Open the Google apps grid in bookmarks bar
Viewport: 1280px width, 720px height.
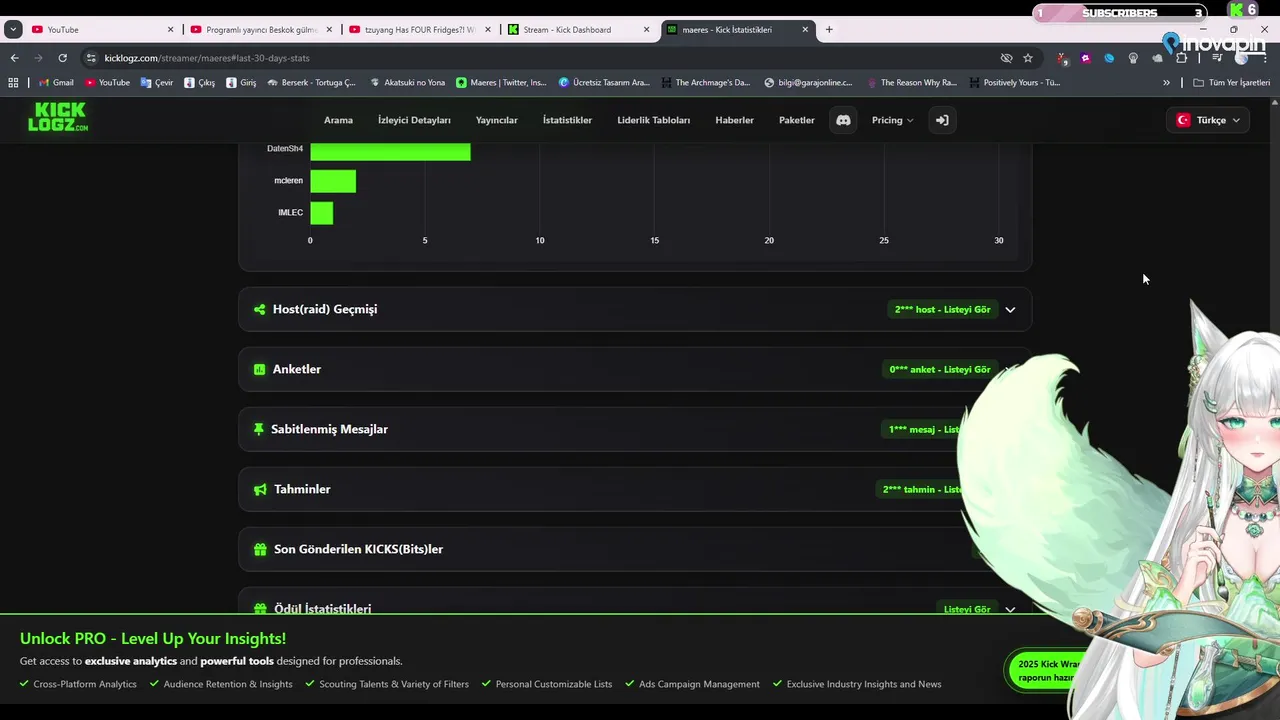coord(13,83)
